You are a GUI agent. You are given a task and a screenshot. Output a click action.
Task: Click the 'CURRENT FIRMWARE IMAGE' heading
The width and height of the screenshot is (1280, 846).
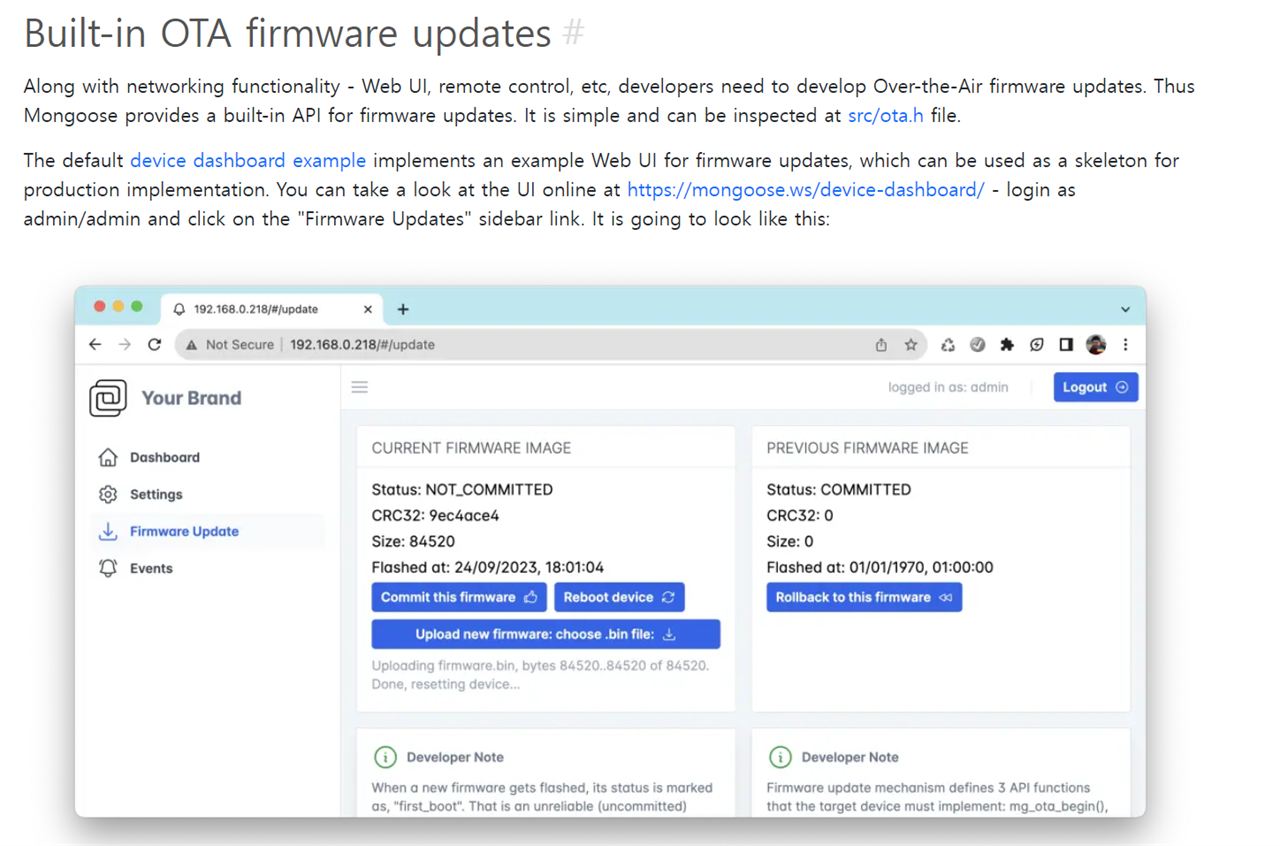pos(471,448)
